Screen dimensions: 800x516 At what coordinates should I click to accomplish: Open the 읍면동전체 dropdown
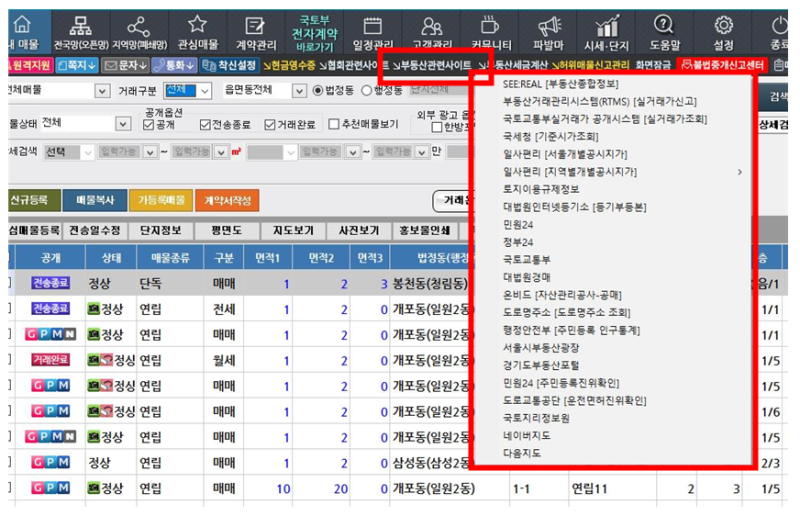pyautogui.click(x=298, y=91)
